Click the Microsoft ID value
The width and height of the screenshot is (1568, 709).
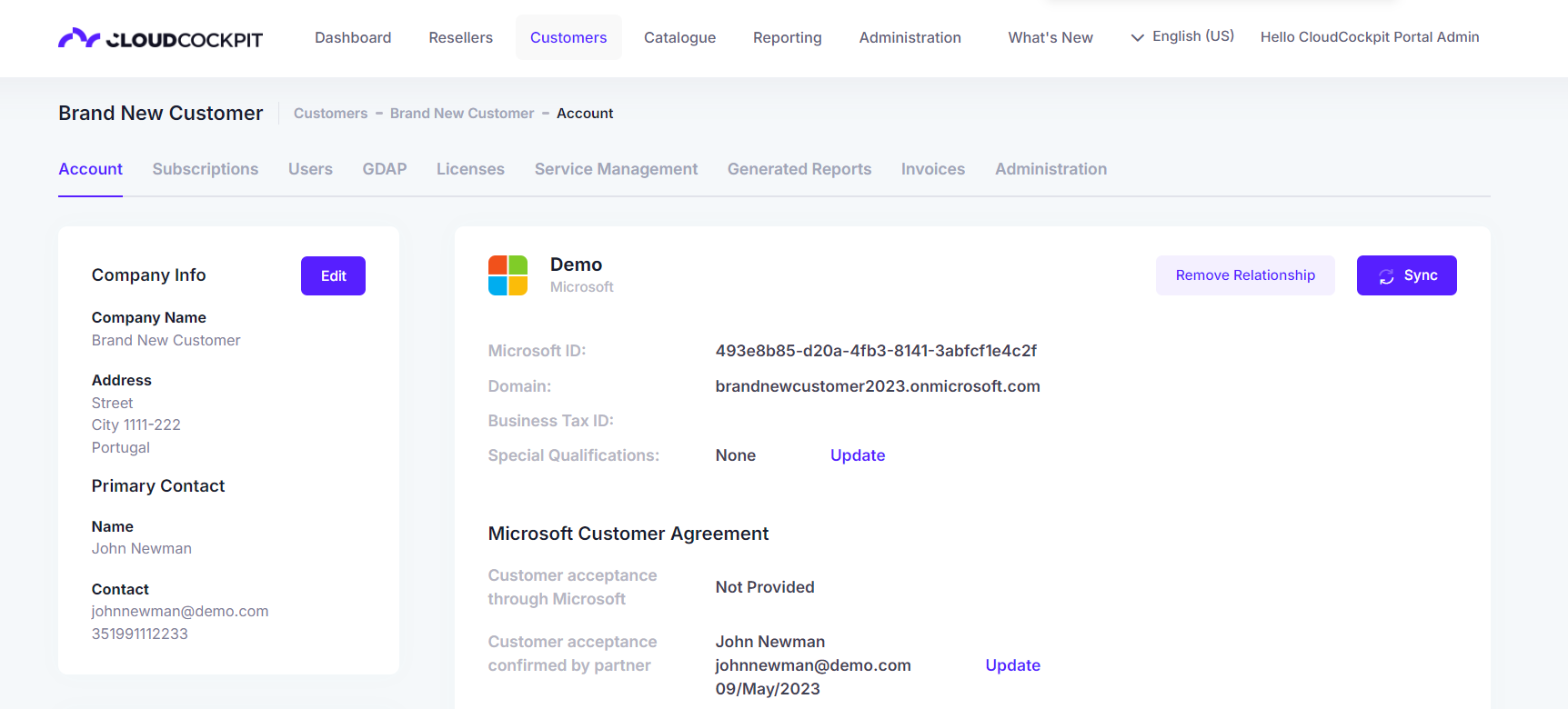pos(876,351)
